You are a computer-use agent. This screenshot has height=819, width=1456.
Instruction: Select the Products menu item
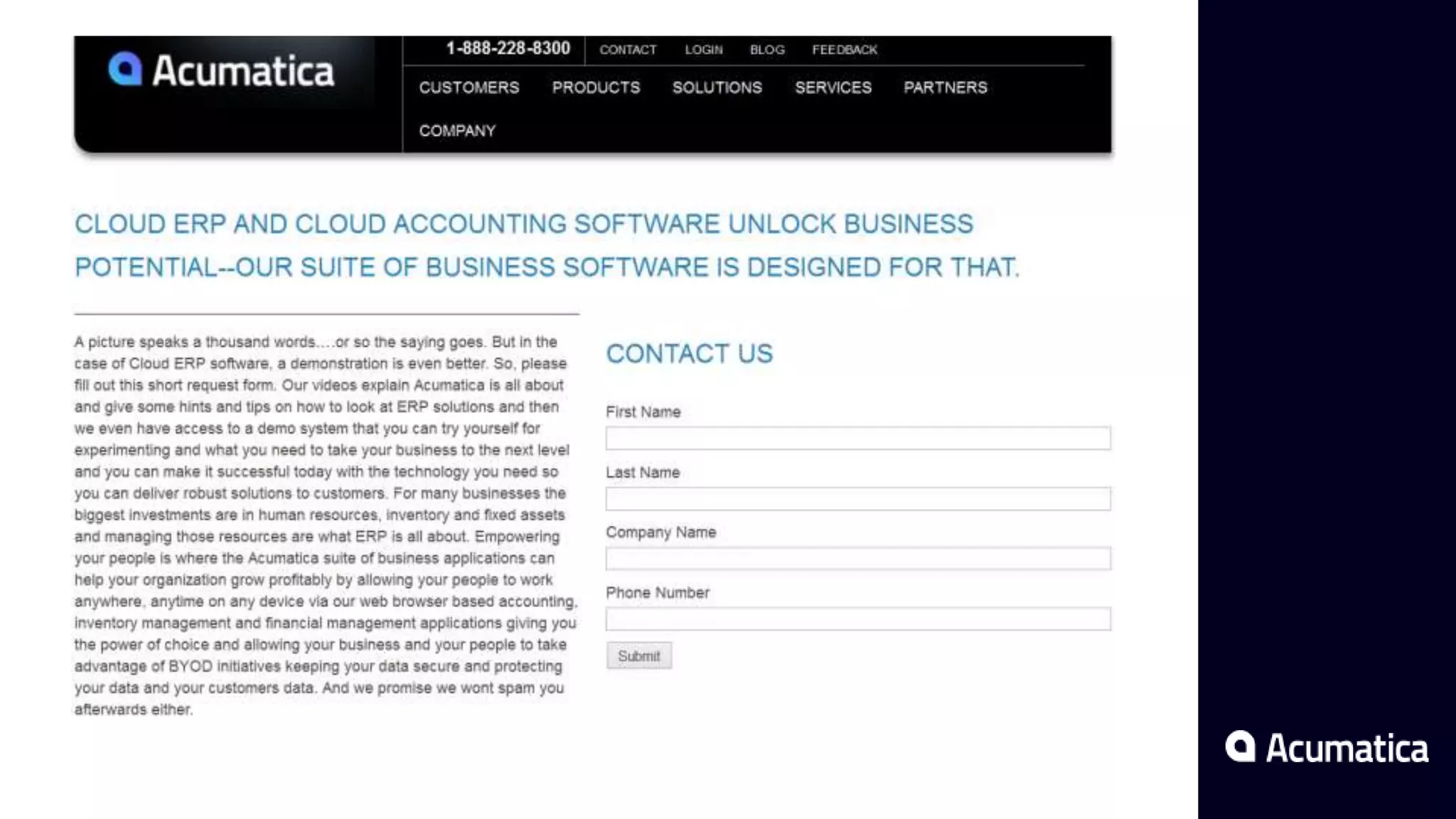click(x=596, y=87)
